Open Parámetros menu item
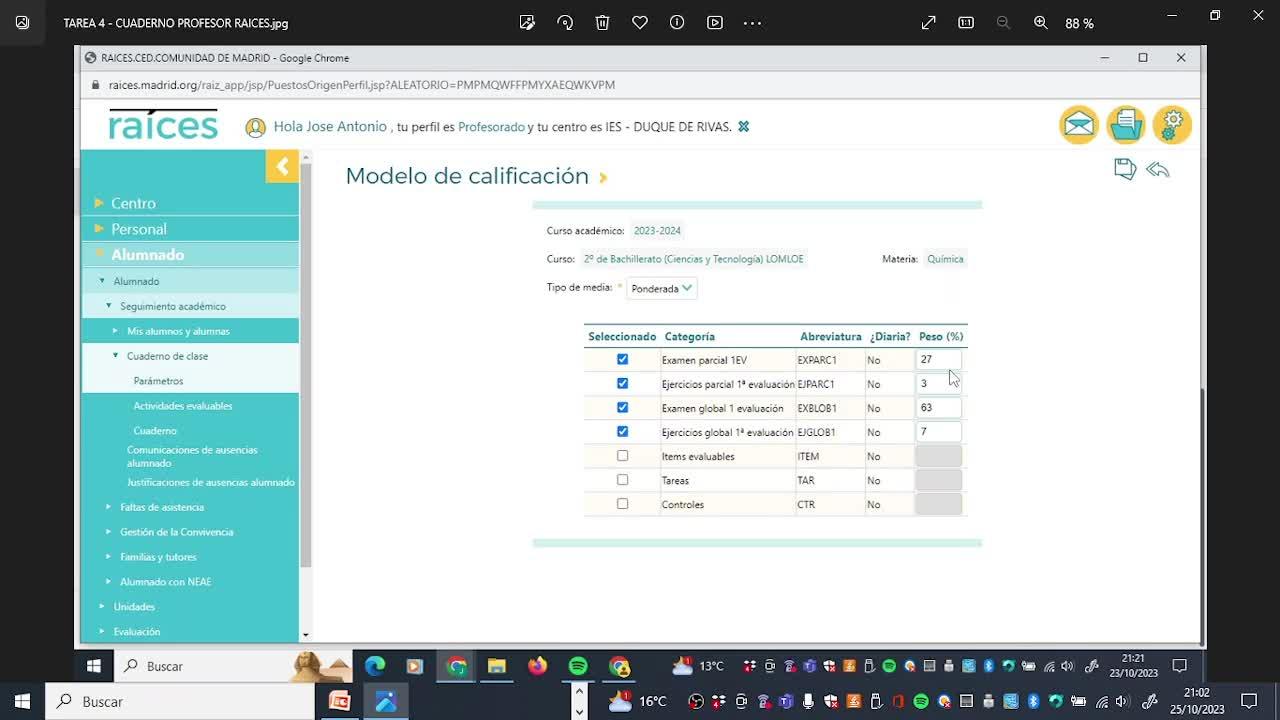Screen dimensions: 1280x720 (158, 381)
